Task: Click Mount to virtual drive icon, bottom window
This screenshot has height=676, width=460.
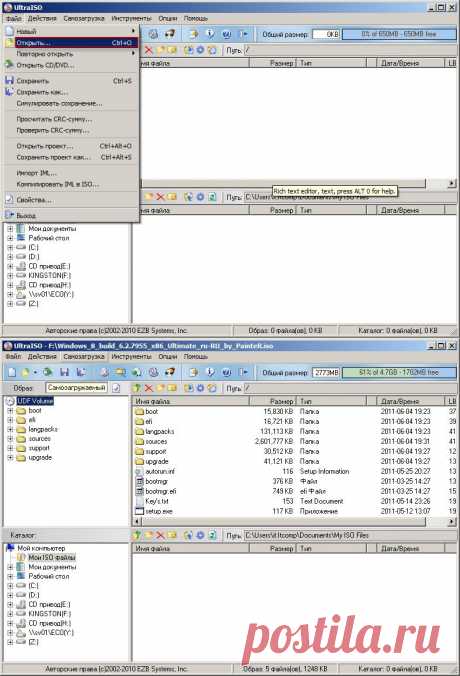Action: point(170,372)
